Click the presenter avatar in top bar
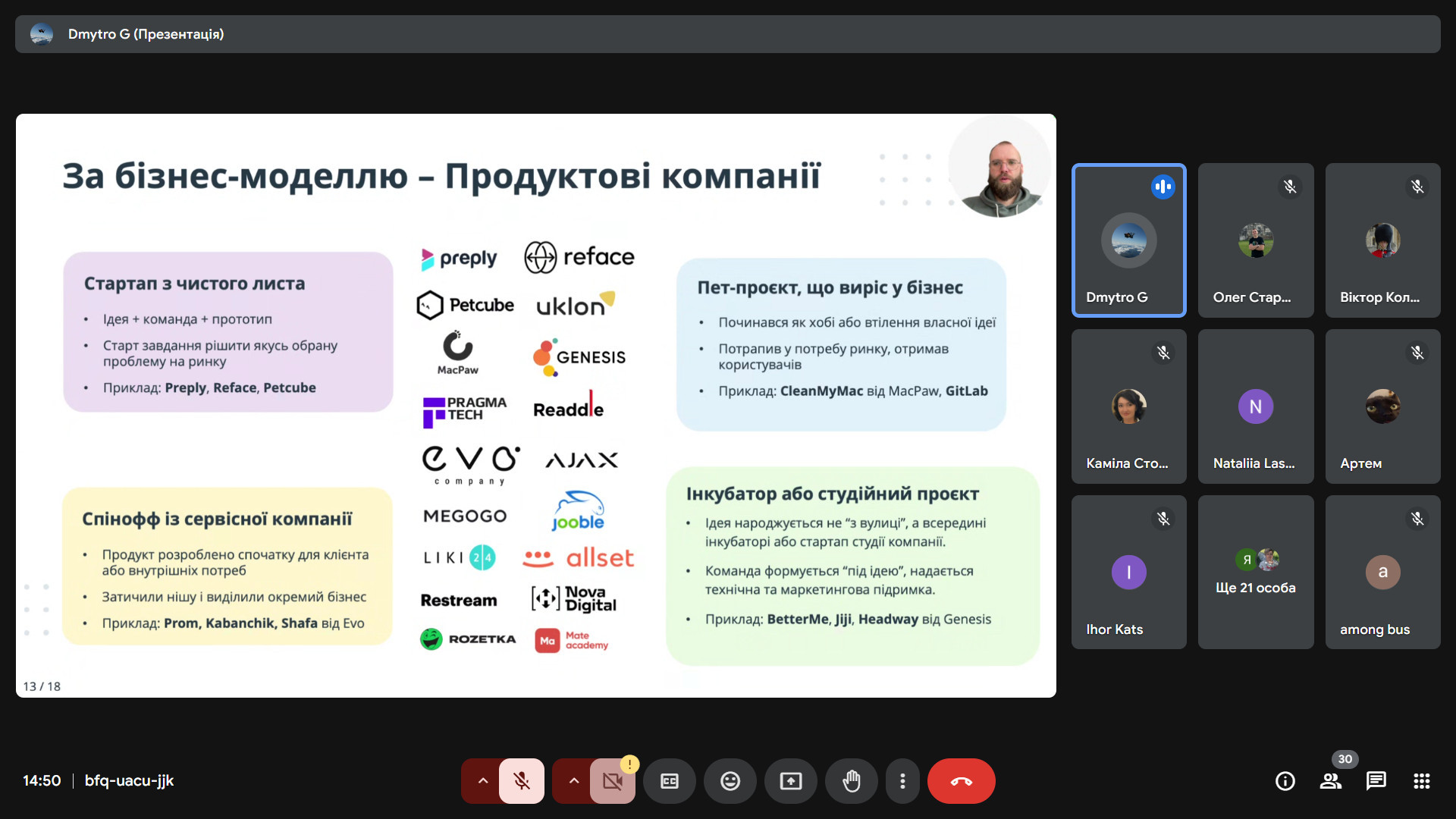The image size is (1456, 819). click(x=42, y=34)
